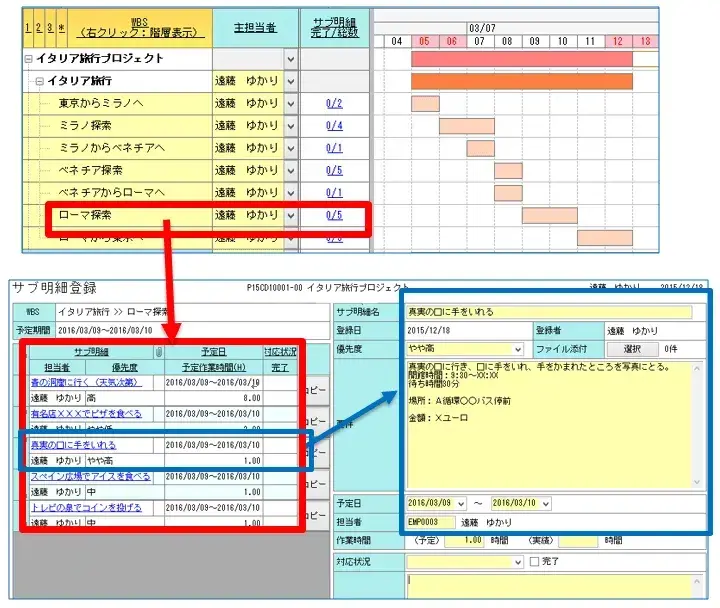Click hierarchy level 1 button in WBS header

[27, 28]
